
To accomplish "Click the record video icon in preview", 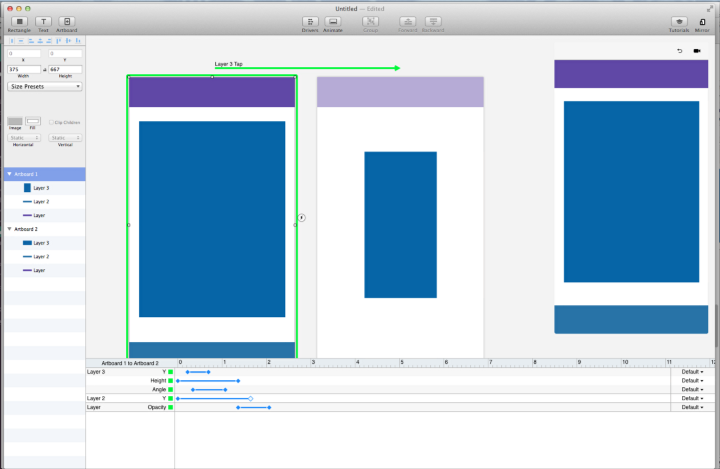I will [697, 51].
